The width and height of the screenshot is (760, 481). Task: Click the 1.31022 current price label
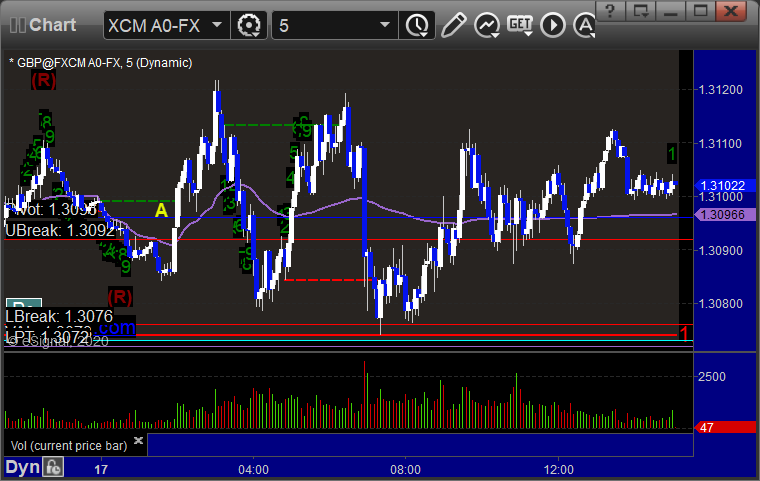click(725, 186)
